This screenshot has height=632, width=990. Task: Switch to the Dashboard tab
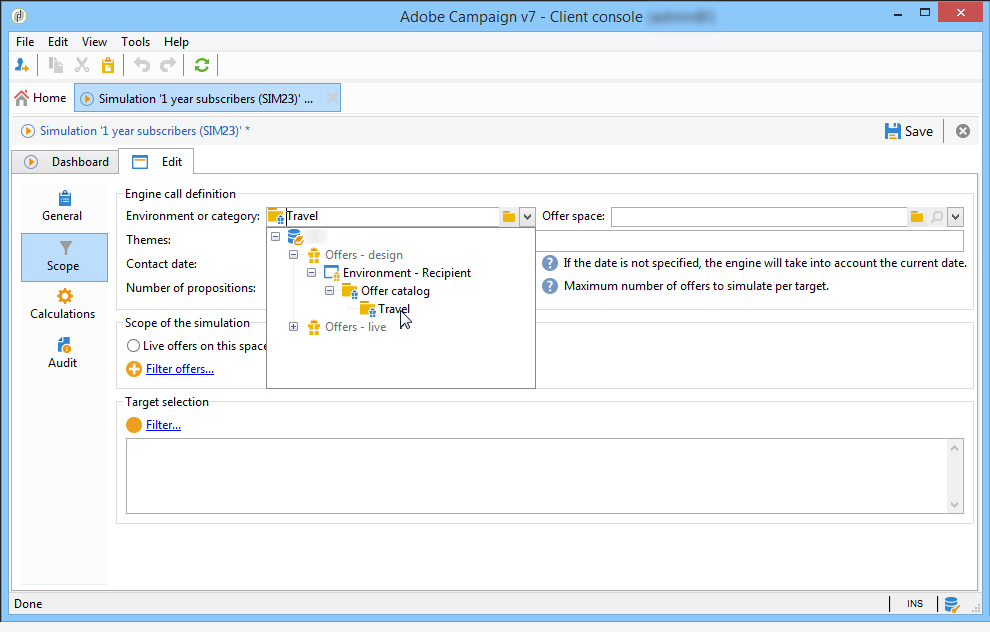pyautogui.click(x=66, y=162)
